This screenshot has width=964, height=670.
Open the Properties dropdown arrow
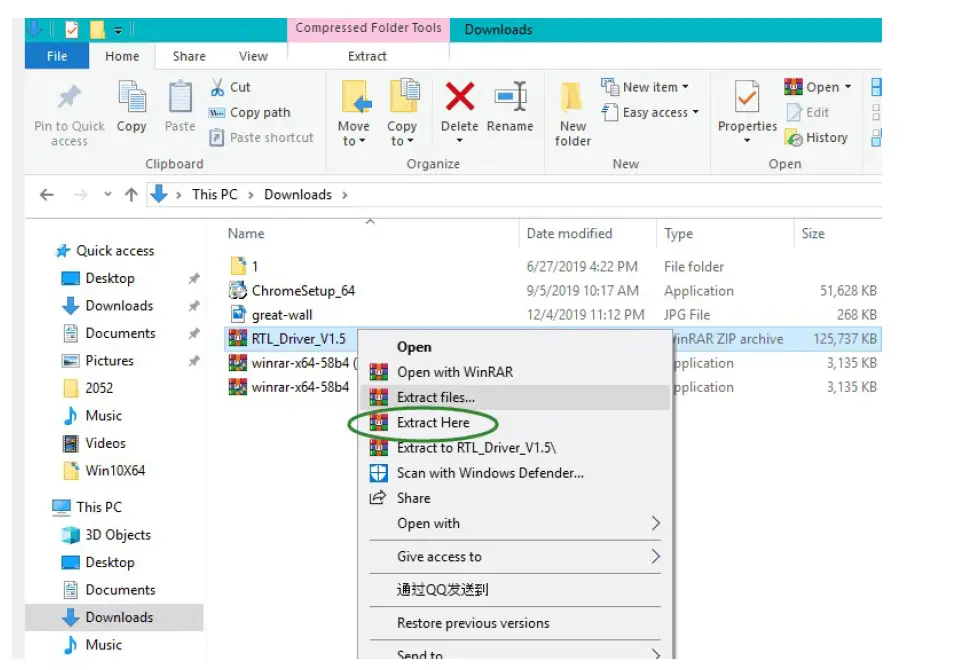pyautogui.click(x=747, y=141)
